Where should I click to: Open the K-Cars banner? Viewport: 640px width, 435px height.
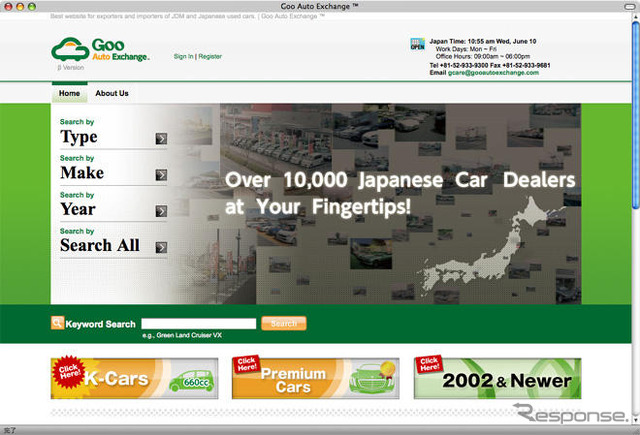(x=134, y=378)
